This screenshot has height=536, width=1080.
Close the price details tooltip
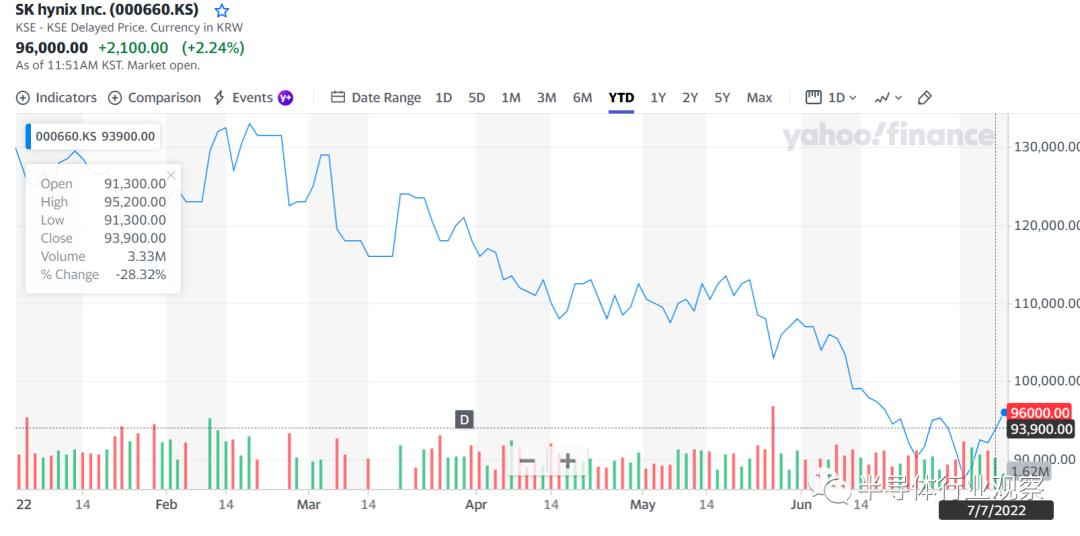point(171,175)
